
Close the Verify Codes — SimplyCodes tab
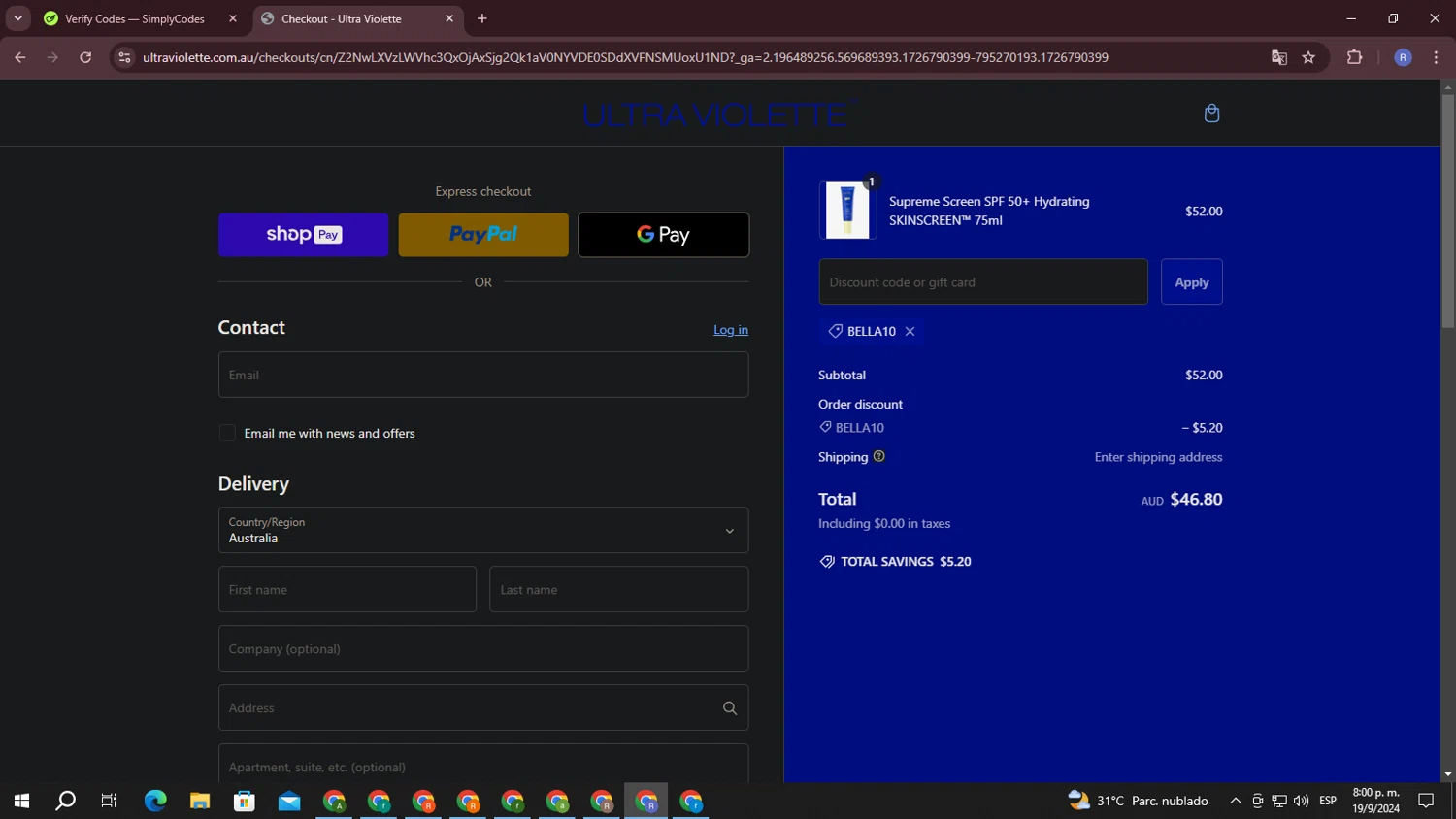click(233, 18)
